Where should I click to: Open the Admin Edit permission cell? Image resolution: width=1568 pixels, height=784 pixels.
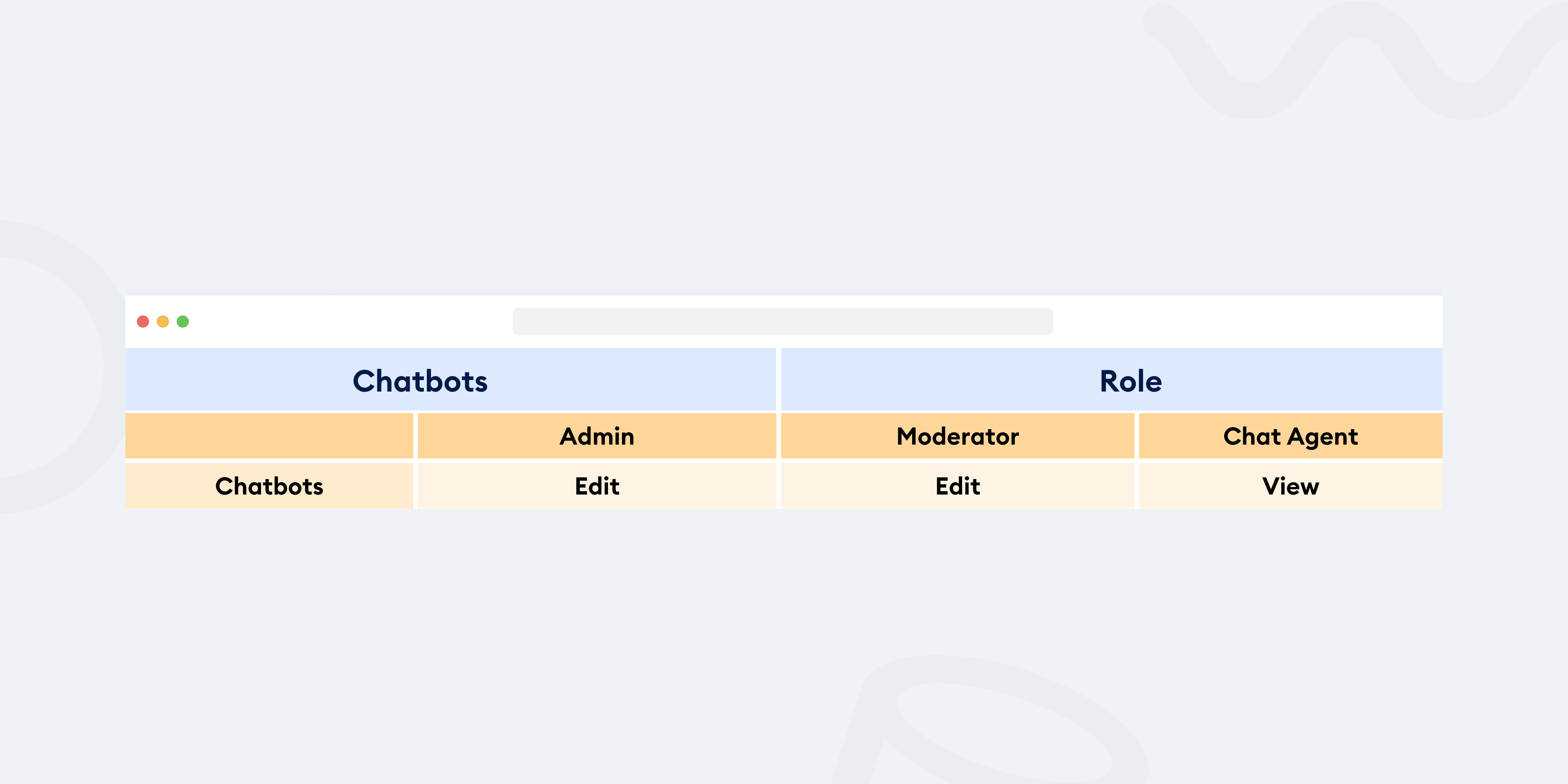pyautogui.click(x=597, y=486)
